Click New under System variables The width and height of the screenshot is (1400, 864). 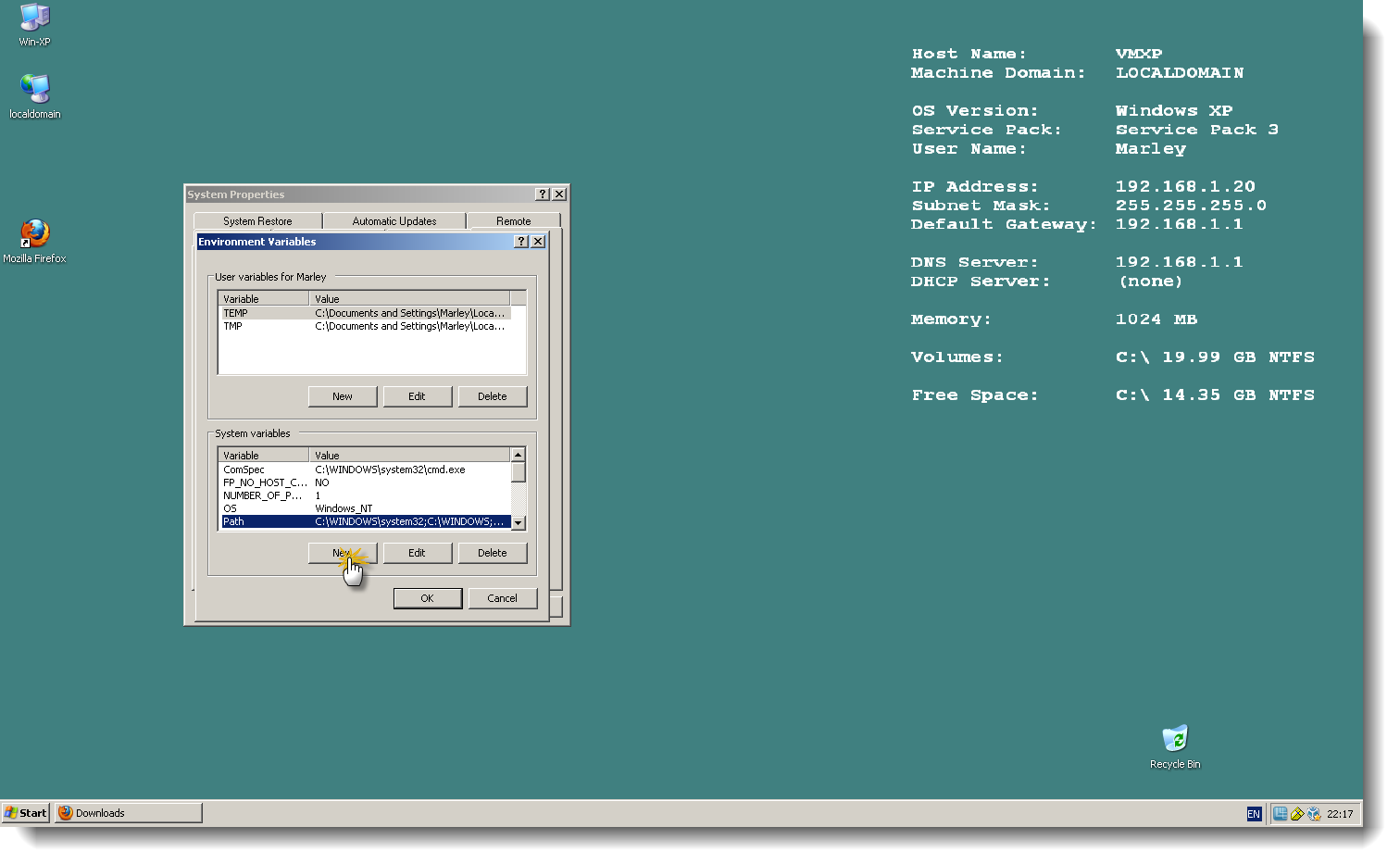[342, 553]
